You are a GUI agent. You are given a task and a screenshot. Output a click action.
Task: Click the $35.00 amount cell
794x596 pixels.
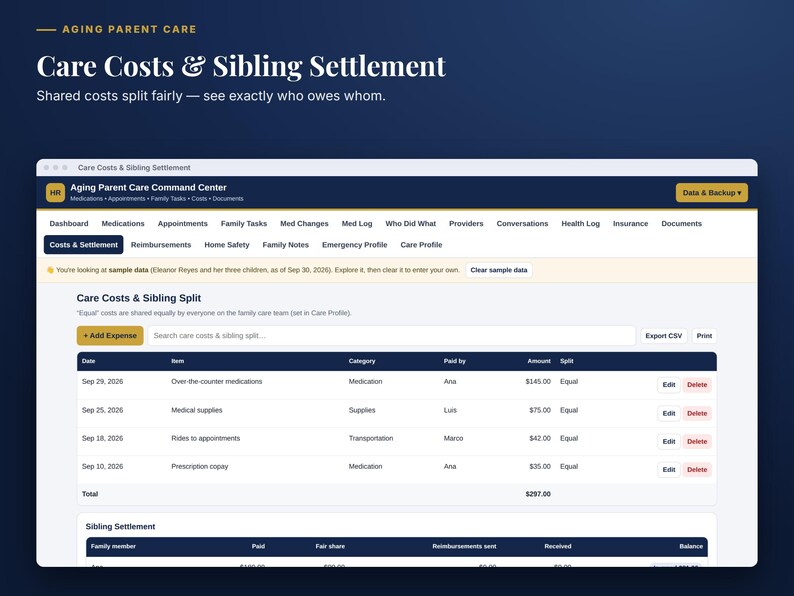click(x=540, y=466)
